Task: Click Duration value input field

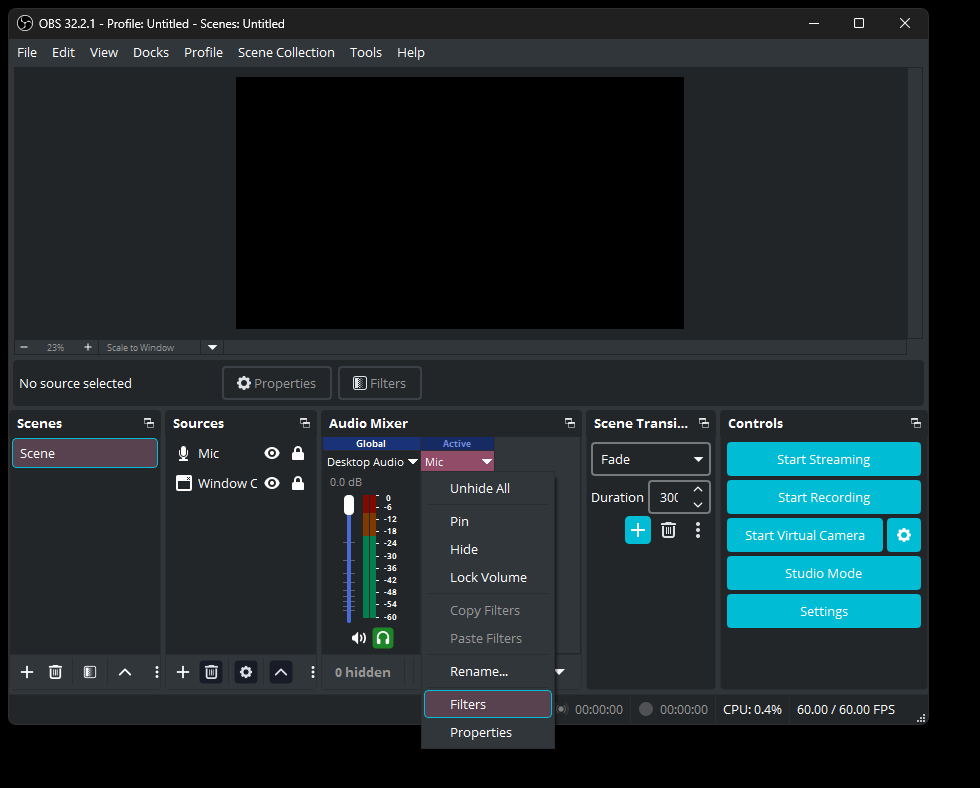Action: pyautogui.click(x=669, y=497)
